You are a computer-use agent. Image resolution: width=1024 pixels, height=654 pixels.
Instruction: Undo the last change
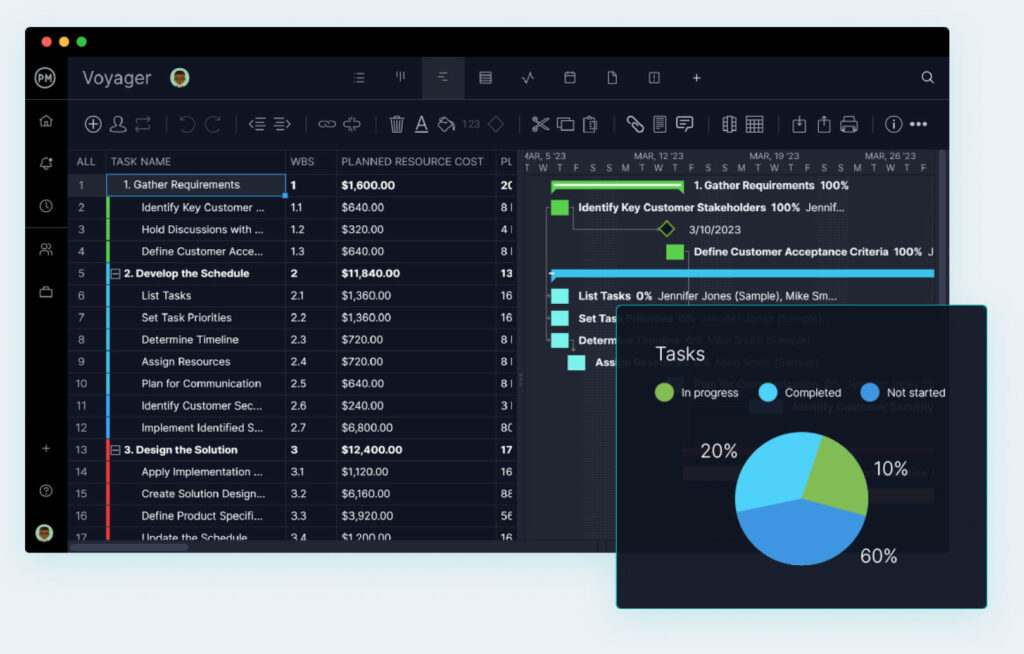(x=187, y=124)
